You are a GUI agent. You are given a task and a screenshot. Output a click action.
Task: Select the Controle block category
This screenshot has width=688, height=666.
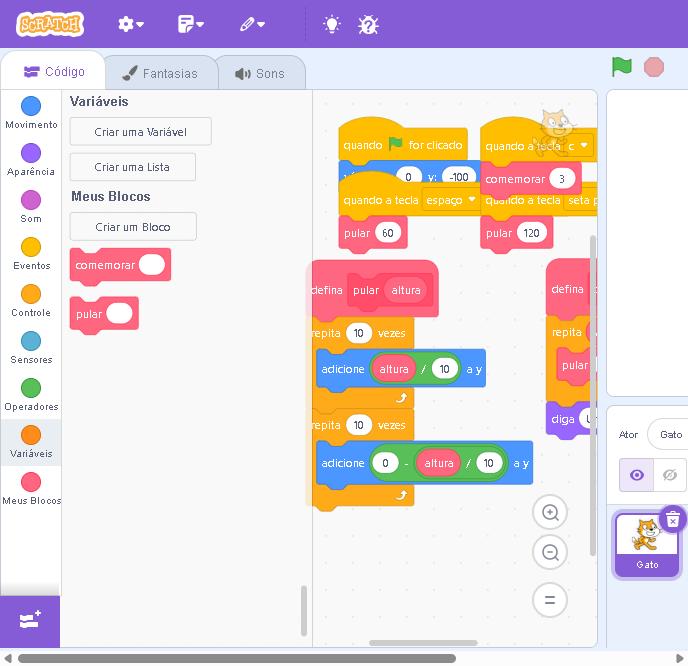click(x=31, y=301)
